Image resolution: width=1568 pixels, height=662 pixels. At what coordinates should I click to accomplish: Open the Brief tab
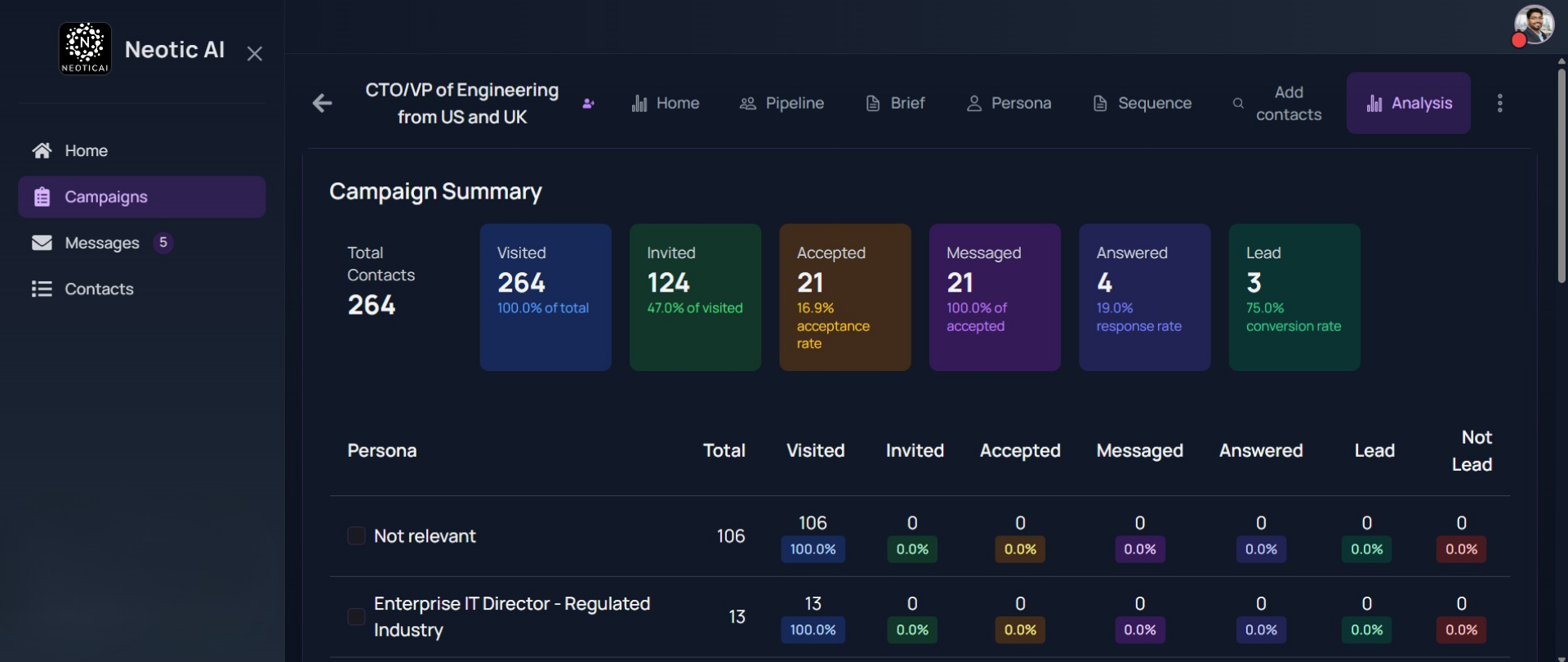(895, 103)
